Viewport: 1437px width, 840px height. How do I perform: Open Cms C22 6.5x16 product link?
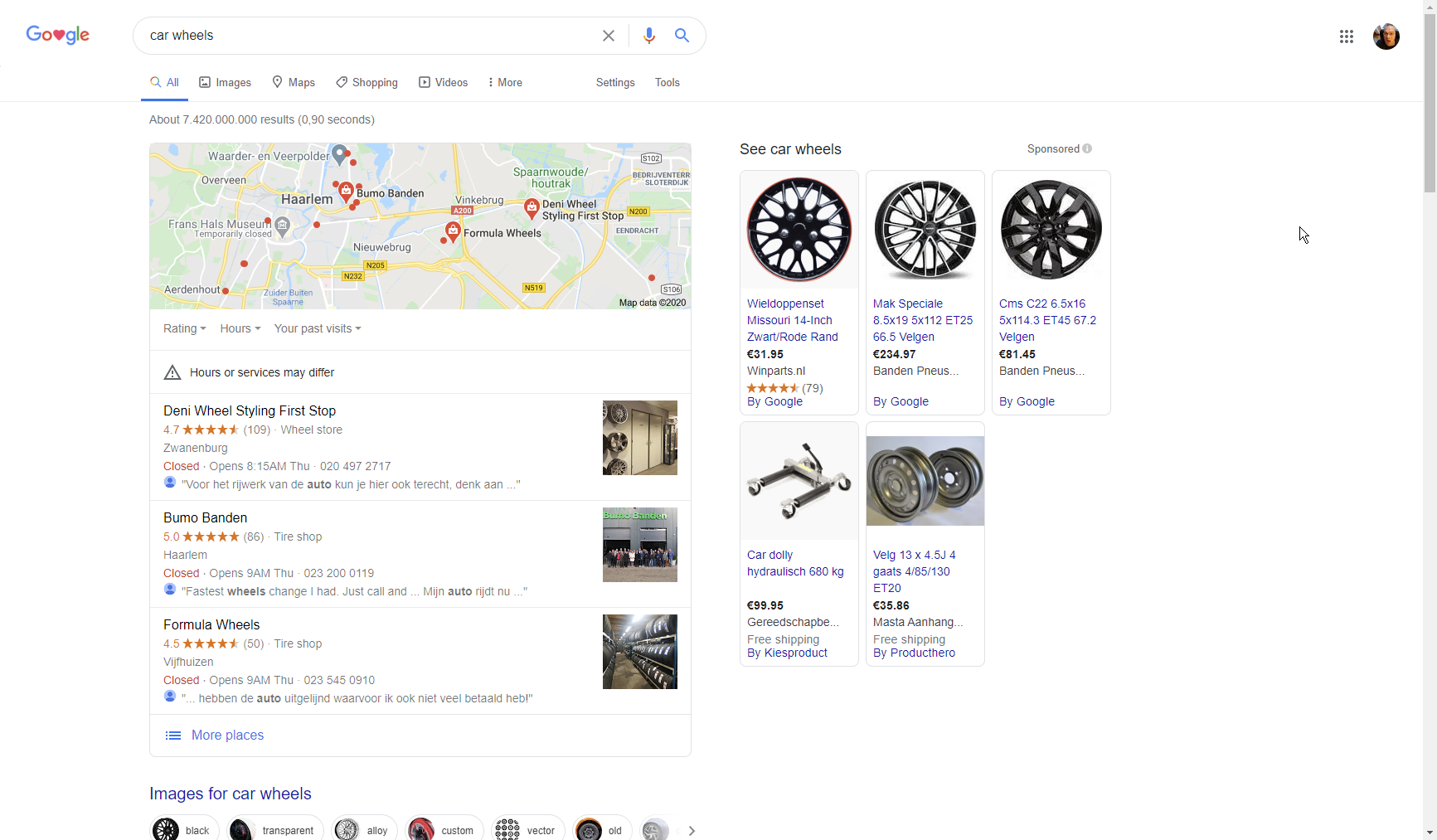pos(1048,321)
